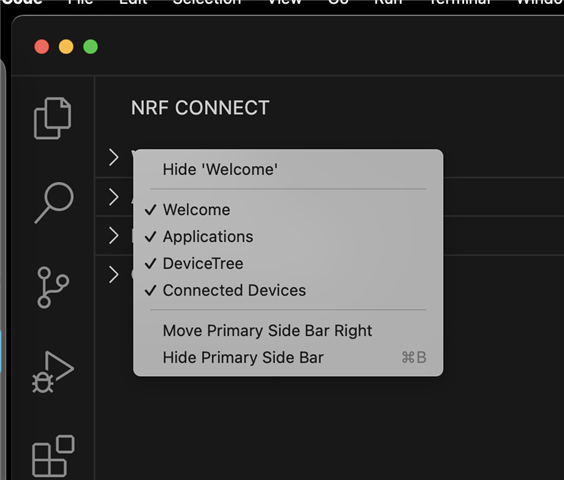Expand the first sidebar section chevron

coord(114,158)
